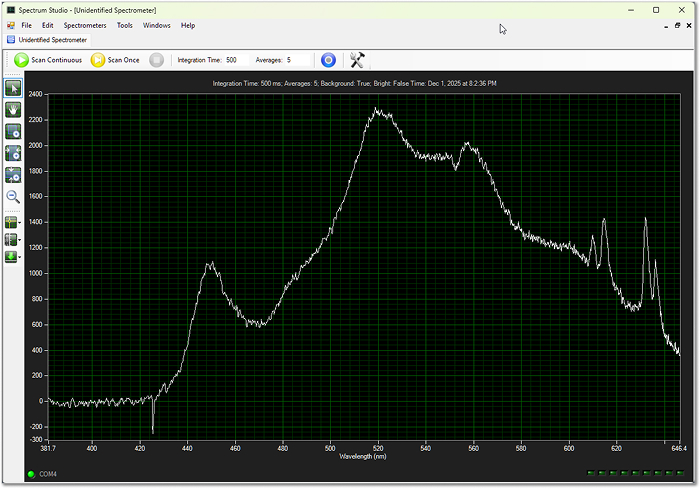700x489 pixels.
Task: Select the zoom region tool
Action: 13,131
